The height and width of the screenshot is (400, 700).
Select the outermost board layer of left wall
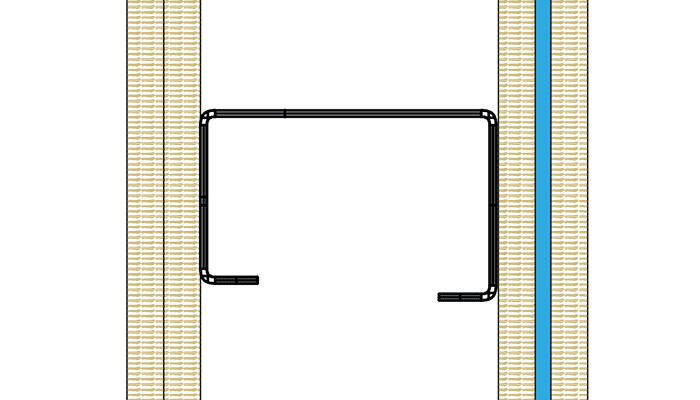pyautogui.click(x=145, y=200)
